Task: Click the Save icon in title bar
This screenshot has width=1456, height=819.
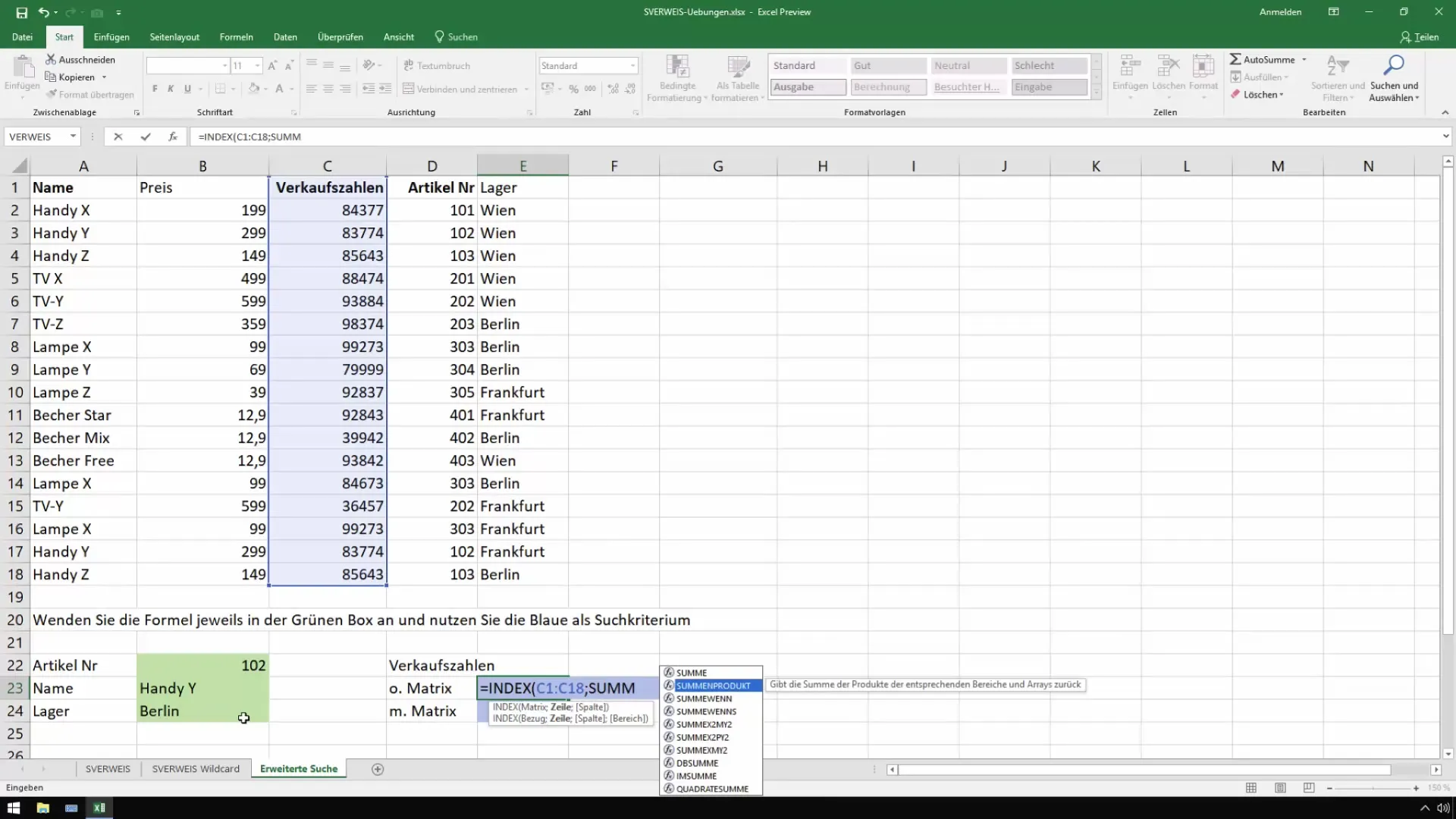Action: pyautogui.click(x=21, y=12)
